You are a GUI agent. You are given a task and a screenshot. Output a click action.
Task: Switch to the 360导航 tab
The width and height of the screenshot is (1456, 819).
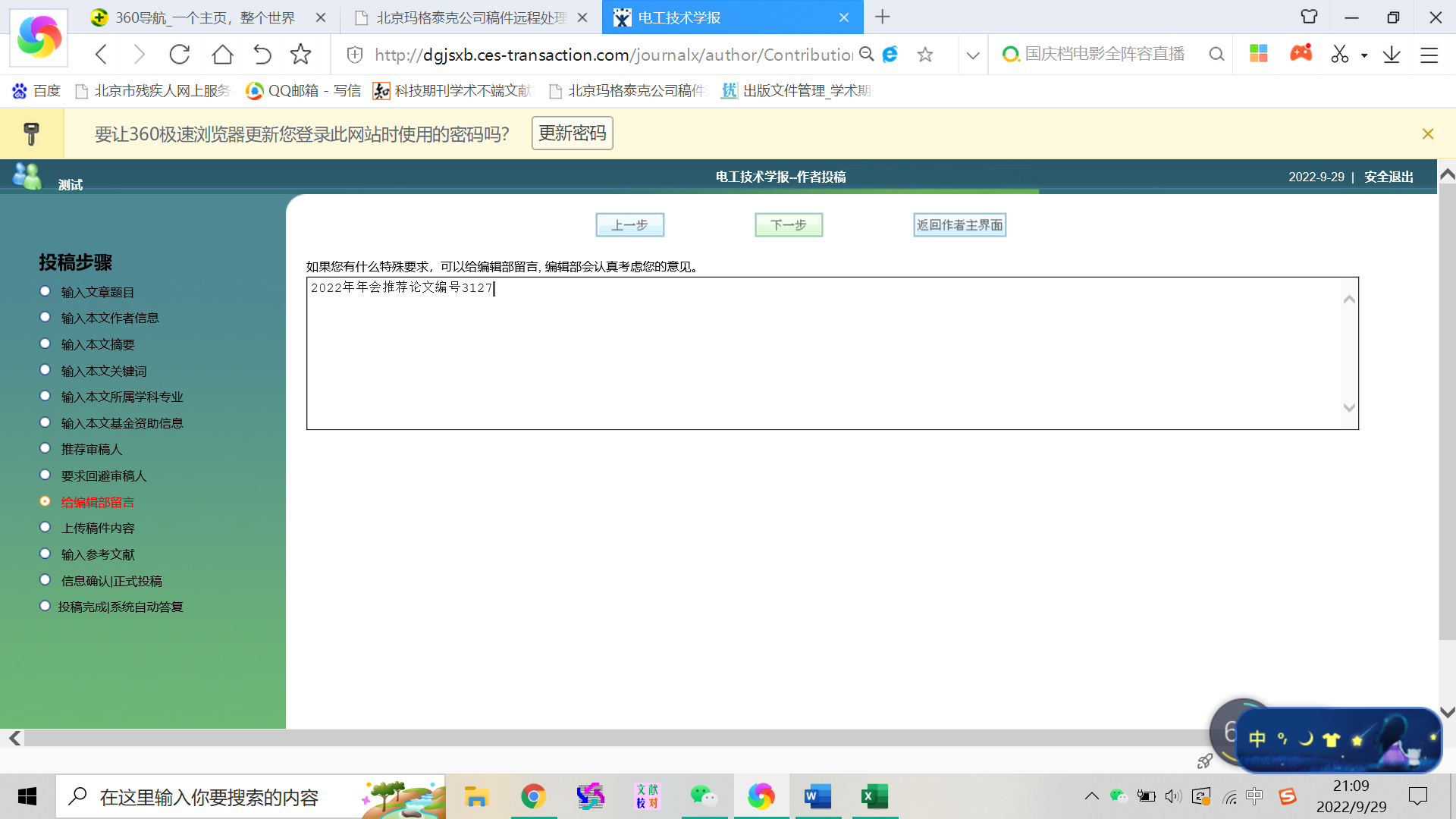tap(205, 17)
